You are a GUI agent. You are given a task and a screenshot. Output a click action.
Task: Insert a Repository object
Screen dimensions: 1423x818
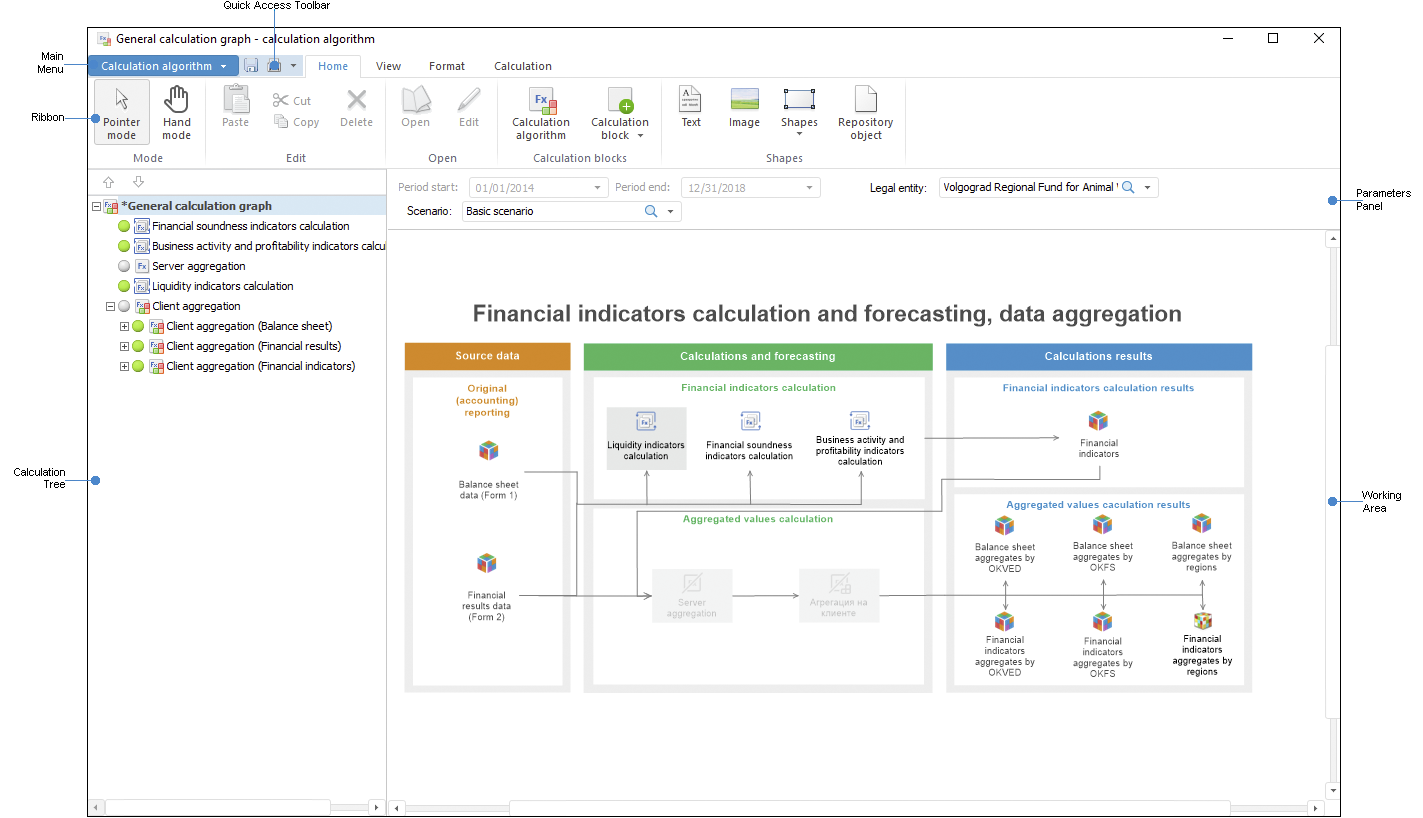coord(866,112)
